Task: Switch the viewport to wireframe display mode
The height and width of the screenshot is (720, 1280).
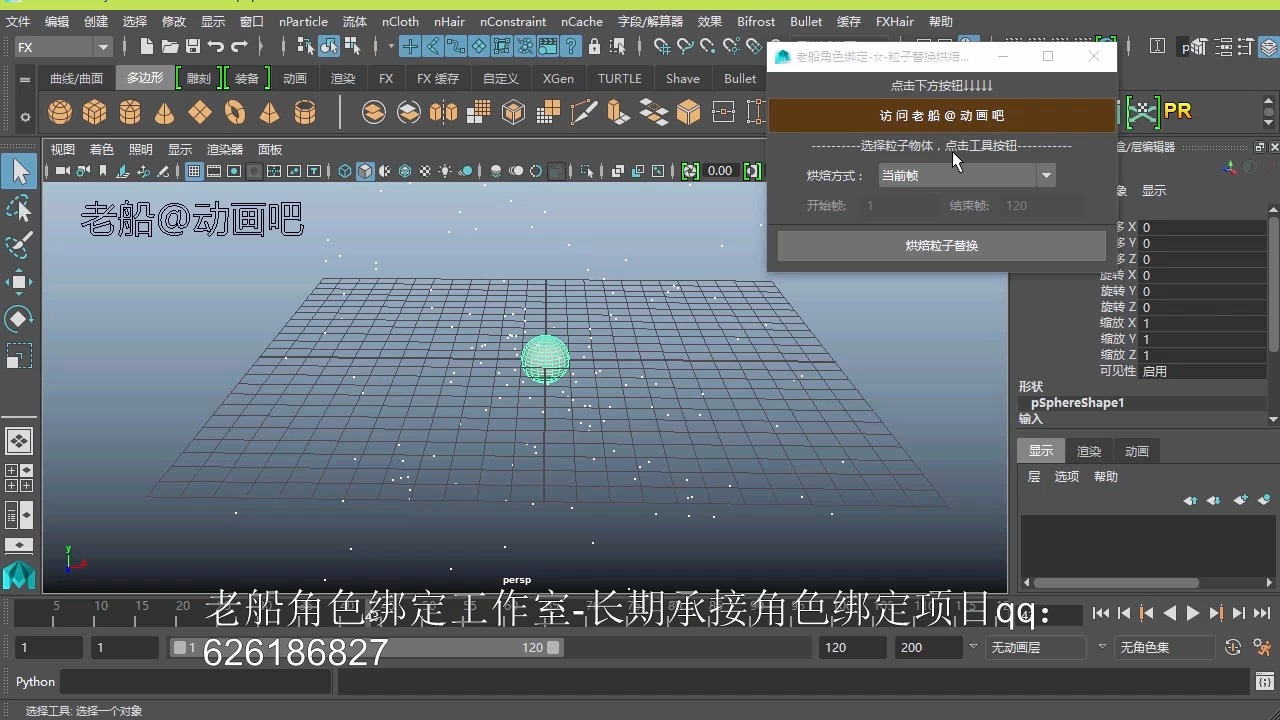Action: coord(343,170)
